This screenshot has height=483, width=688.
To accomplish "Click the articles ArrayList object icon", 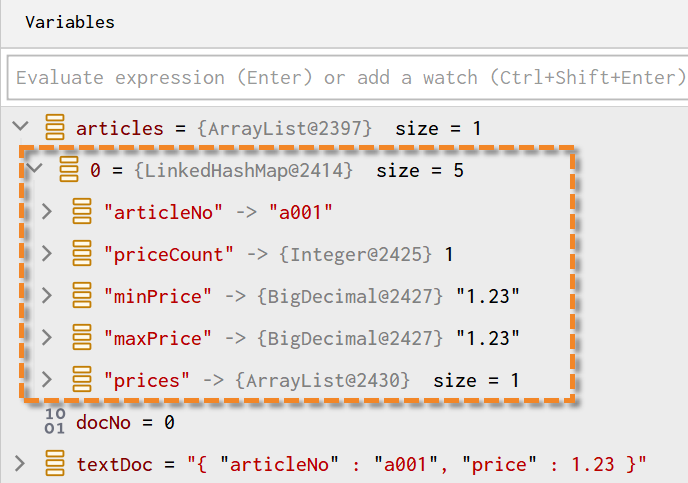I will point(55,127).
